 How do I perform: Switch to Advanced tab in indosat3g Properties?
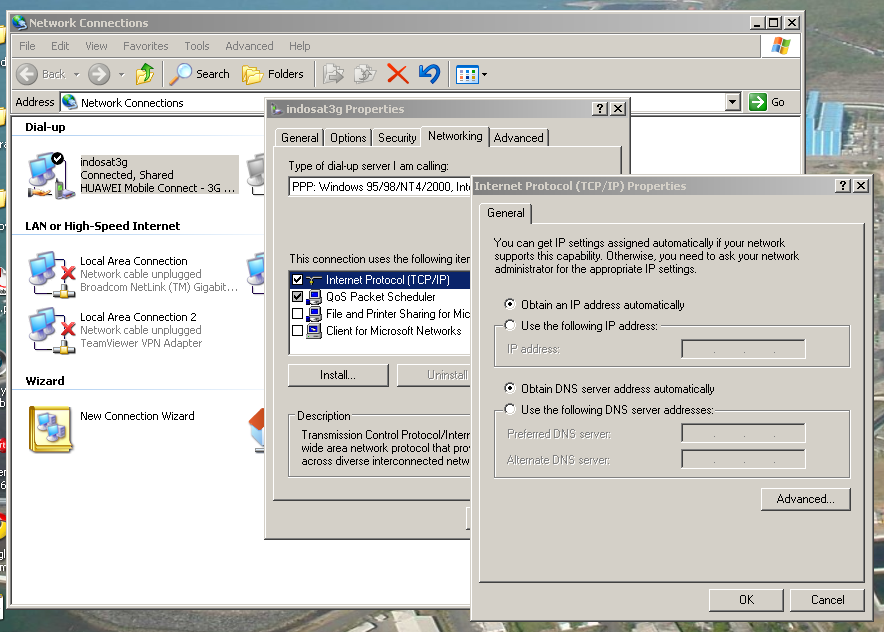518,138
